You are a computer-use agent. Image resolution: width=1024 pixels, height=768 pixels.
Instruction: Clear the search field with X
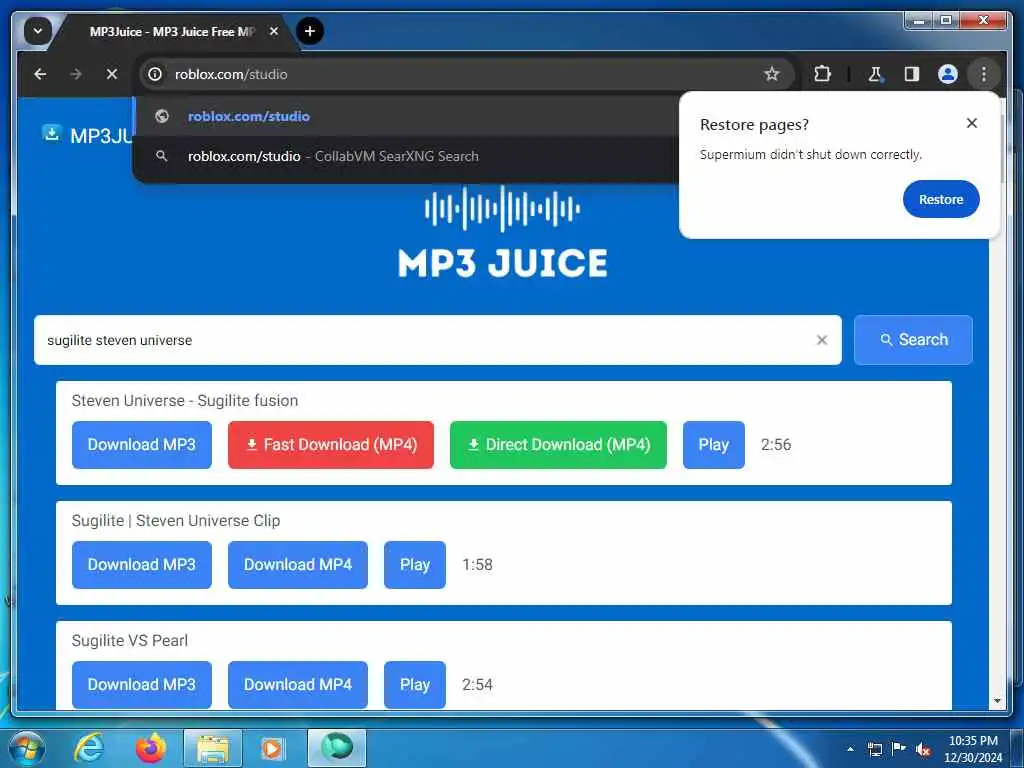pos(822,340)
